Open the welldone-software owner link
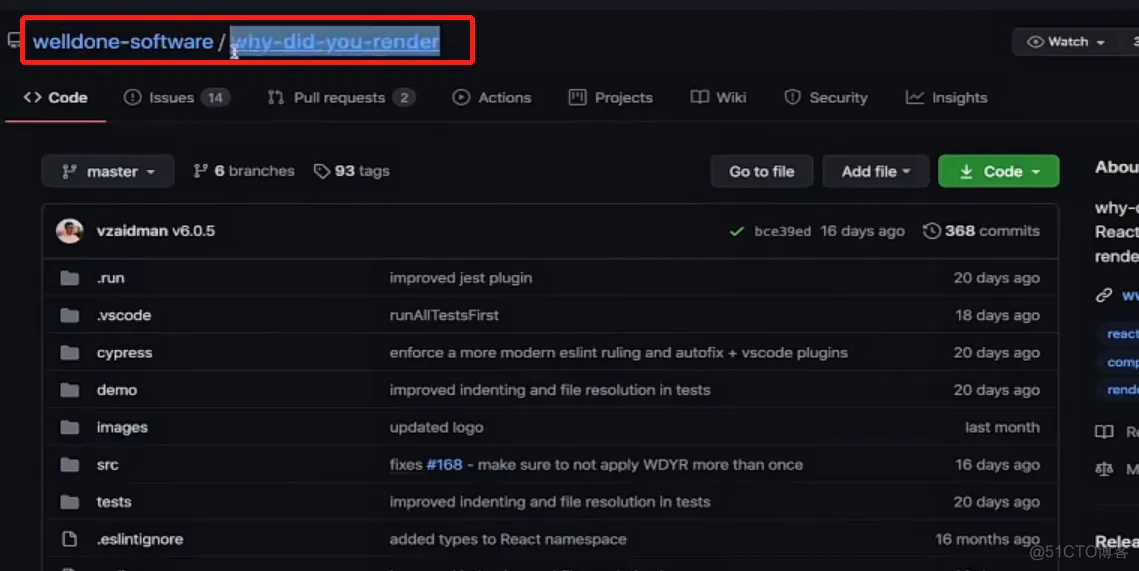Viewport: 1139px width, 571px height. click(x=123, y=41)
